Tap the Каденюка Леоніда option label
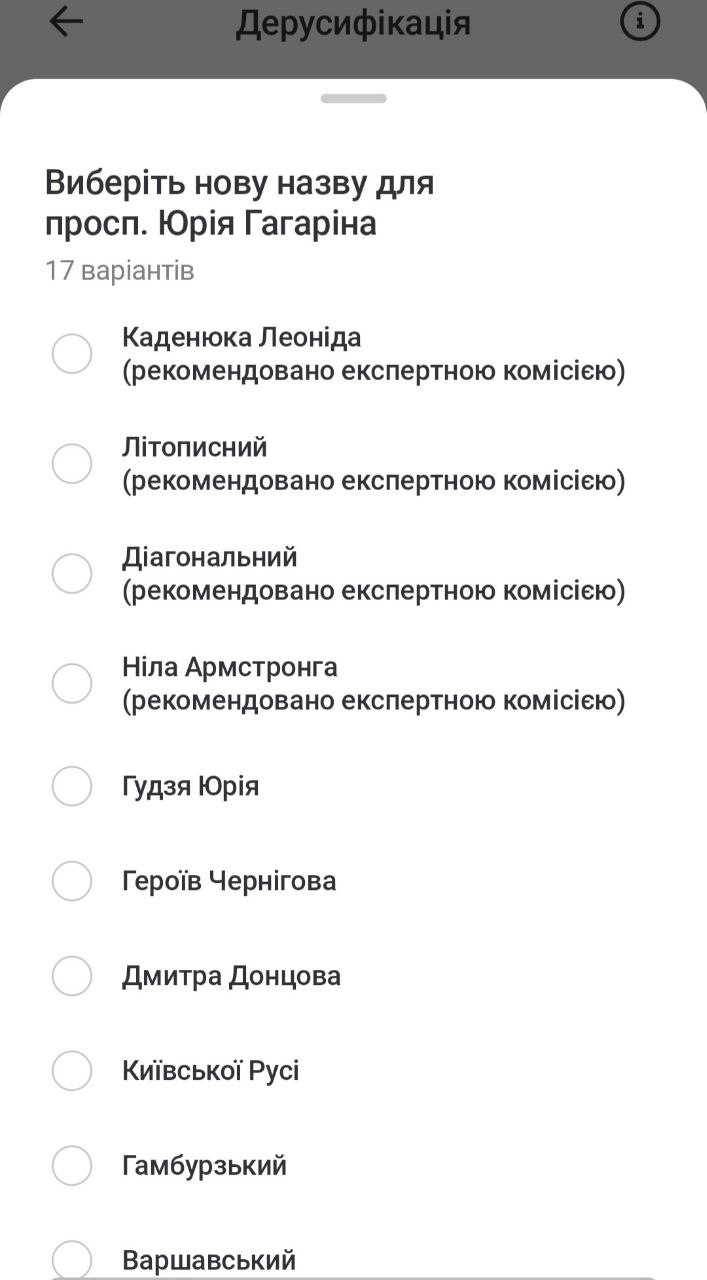This screenshot has width=707, height=1280. pos(241,337)
